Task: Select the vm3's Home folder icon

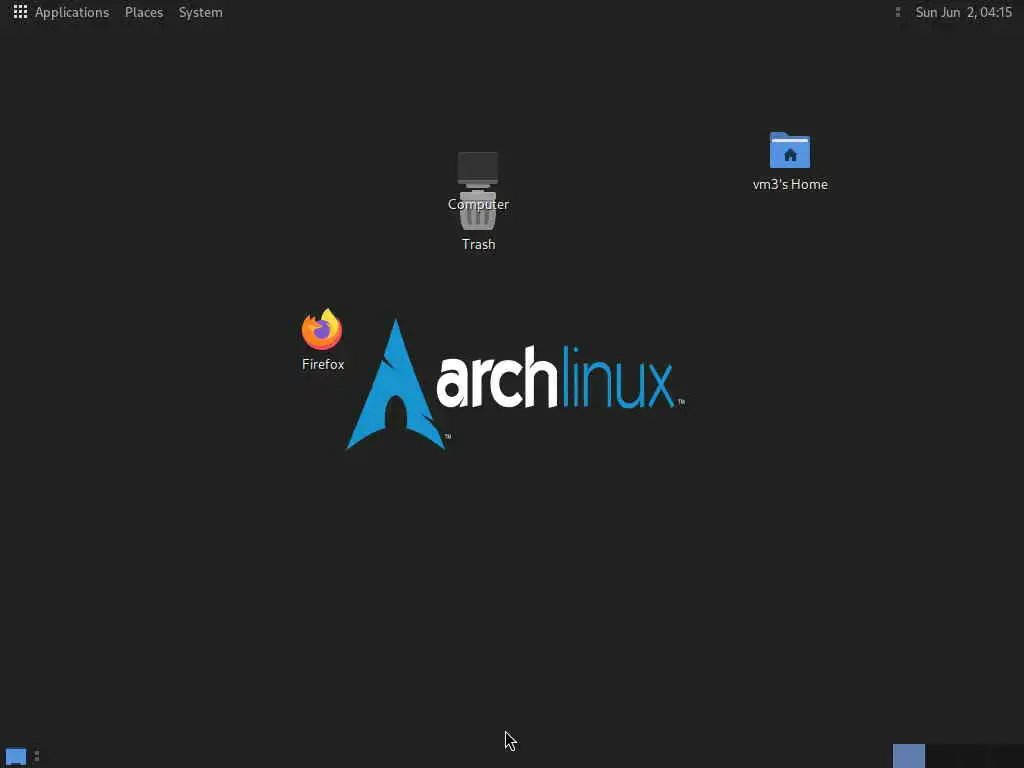Action: 790,150
